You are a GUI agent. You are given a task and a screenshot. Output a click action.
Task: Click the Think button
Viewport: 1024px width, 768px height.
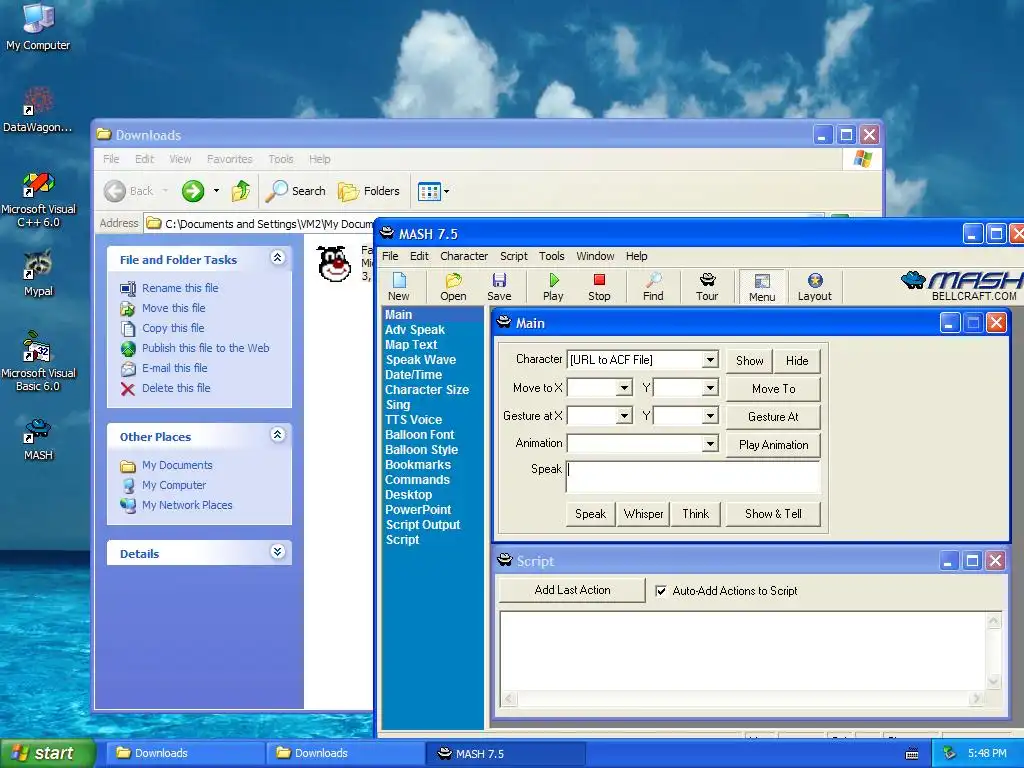point(696,514)
